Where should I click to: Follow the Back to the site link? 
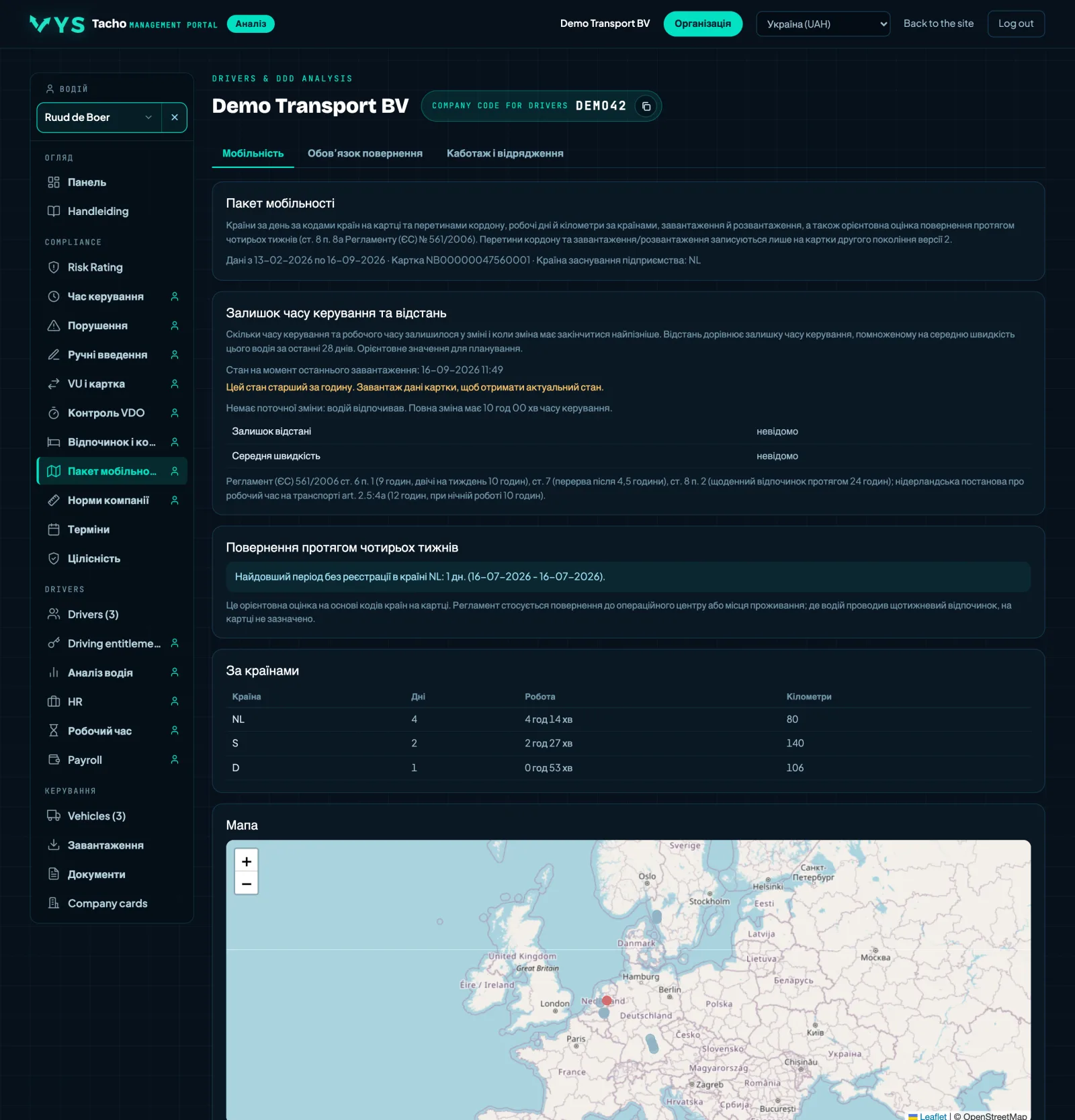938,24
